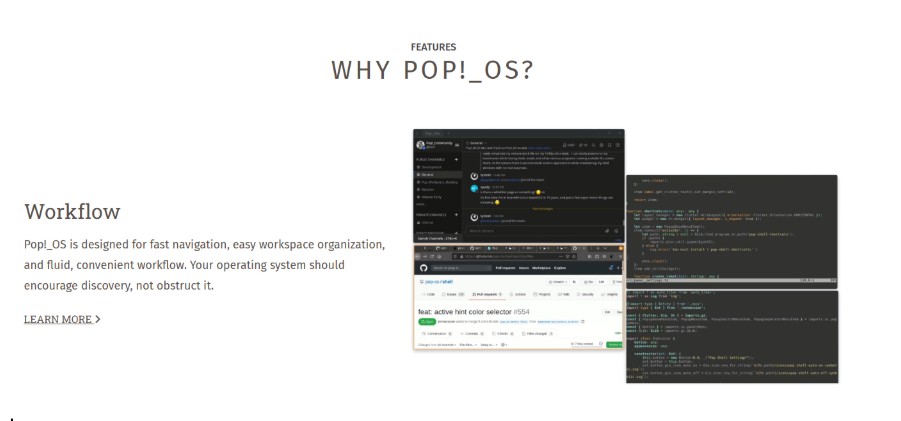Click the plus icon next to PRIVATE CHANNELS

[457, 214]
